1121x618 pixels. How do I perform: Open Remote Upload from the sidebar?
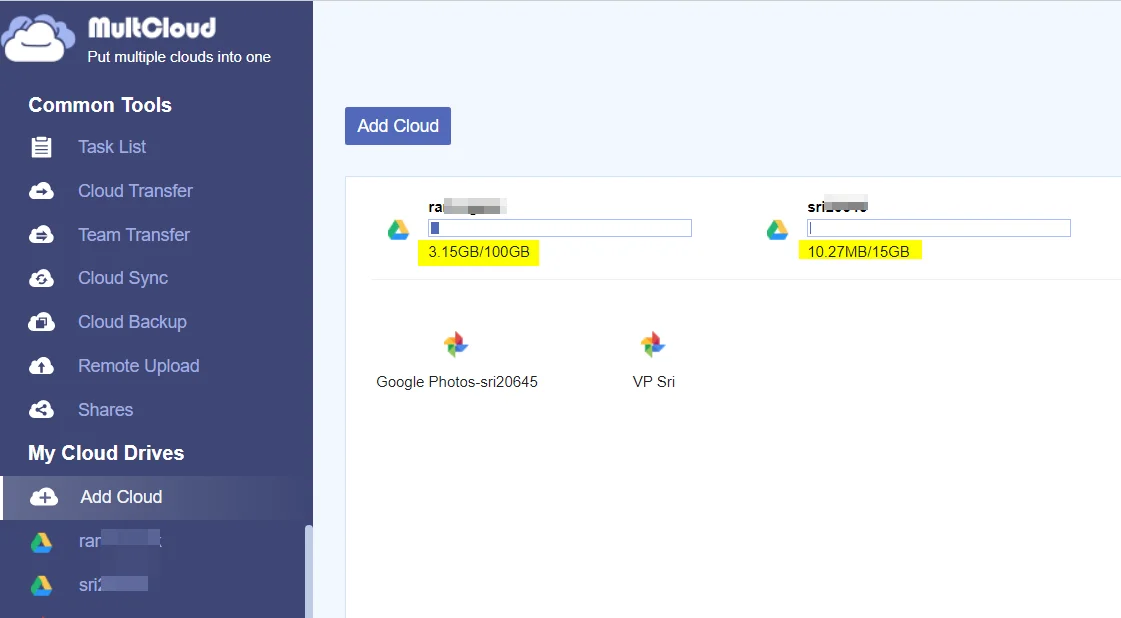(x=139, y=366)
